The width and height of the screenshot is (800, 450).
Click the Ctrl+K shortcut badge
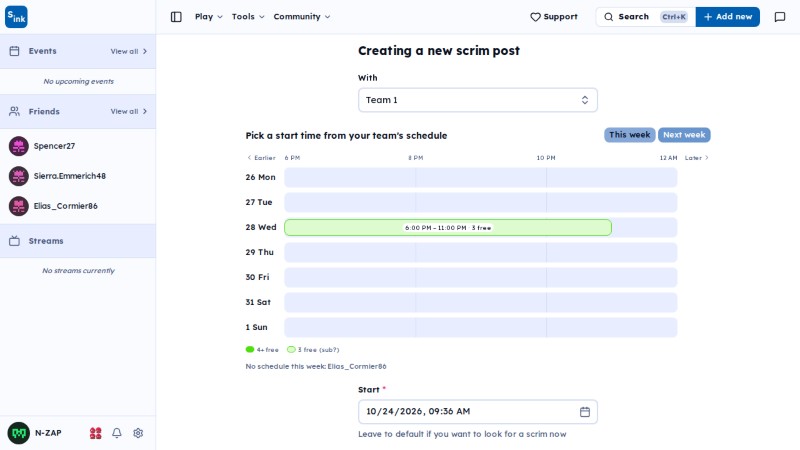(674, 17)
